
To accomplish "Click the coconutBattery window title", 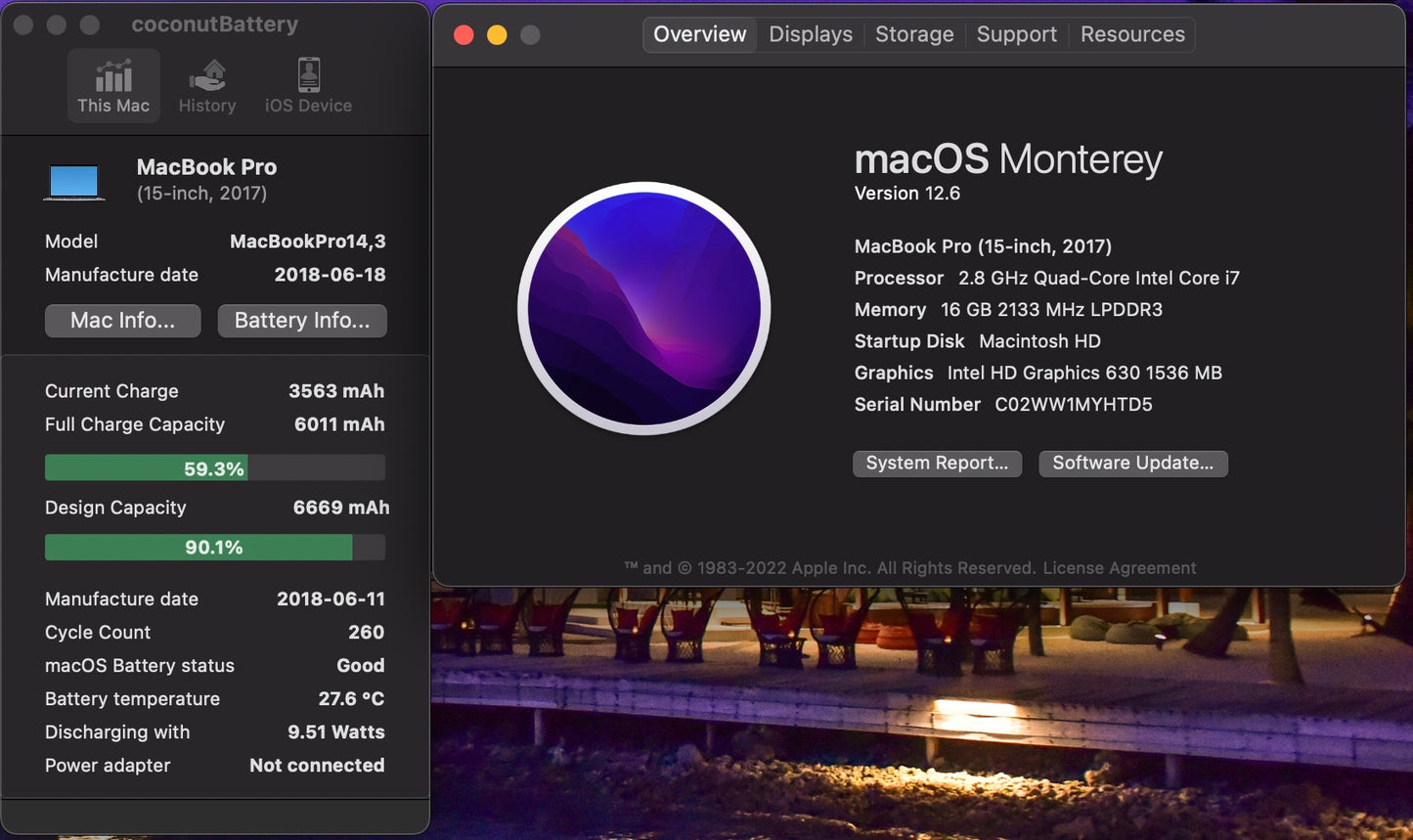I will pos(215,23).
